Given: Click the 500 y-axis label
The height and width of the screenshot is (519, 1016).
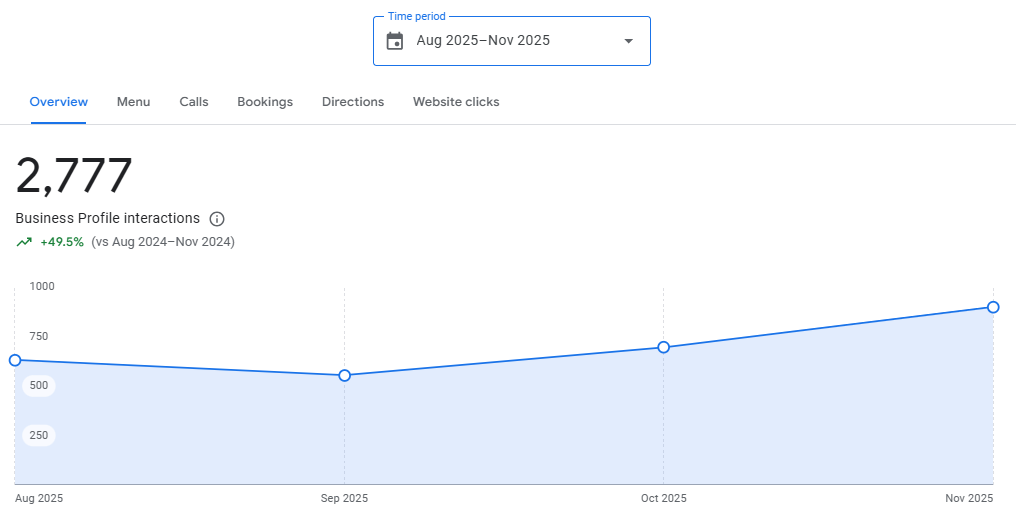Looking at the screenshot, I should [x=39, y=386].
